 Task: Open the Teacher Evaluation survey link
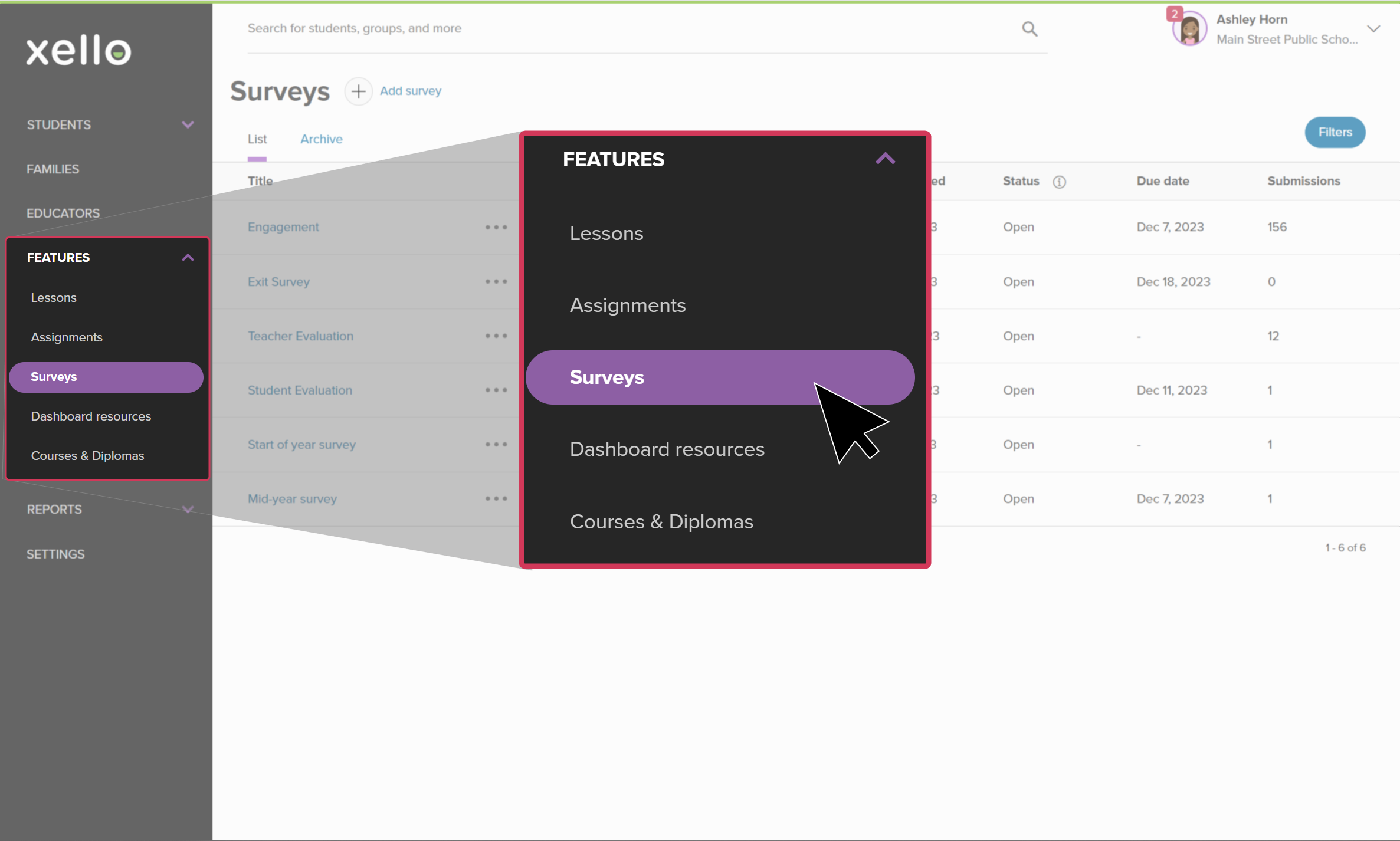pyautogui.click(x=300, y=336)
